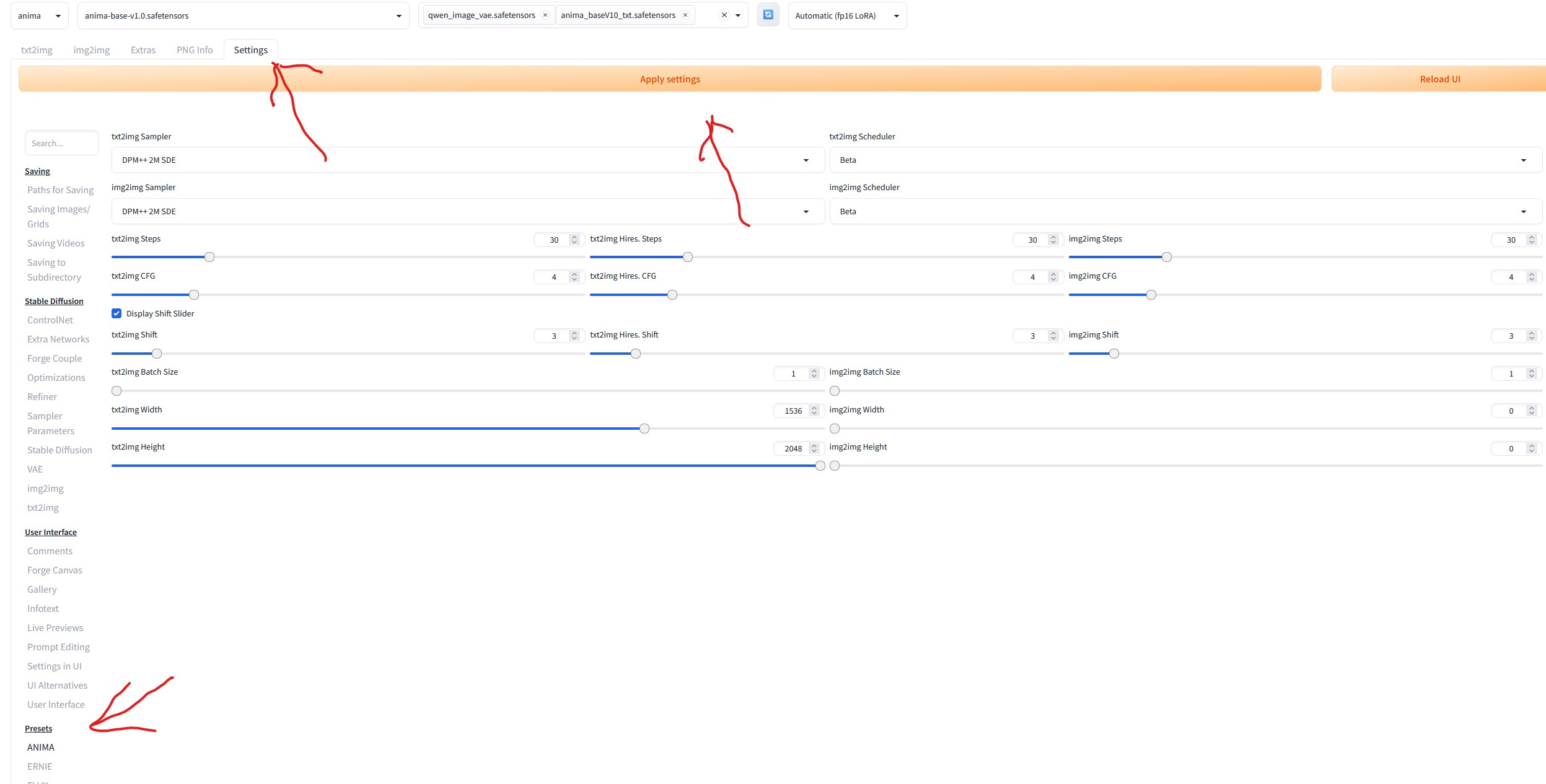The height and width of the screenshot is (784, 1546).
Task: Click the img2img Height number field
Action: (1516, 448)
